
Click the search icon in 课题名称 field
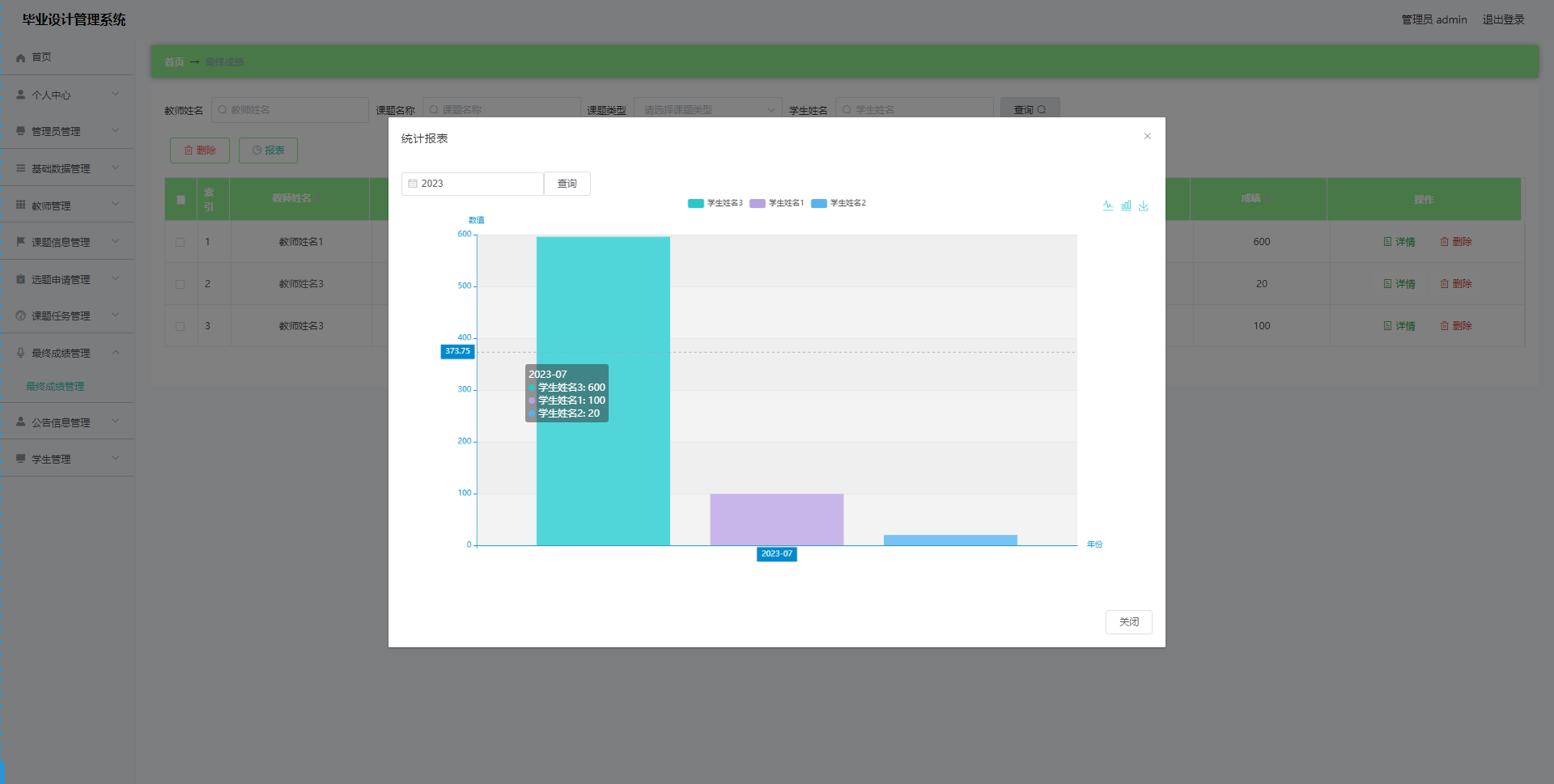[x=434, y=110]
